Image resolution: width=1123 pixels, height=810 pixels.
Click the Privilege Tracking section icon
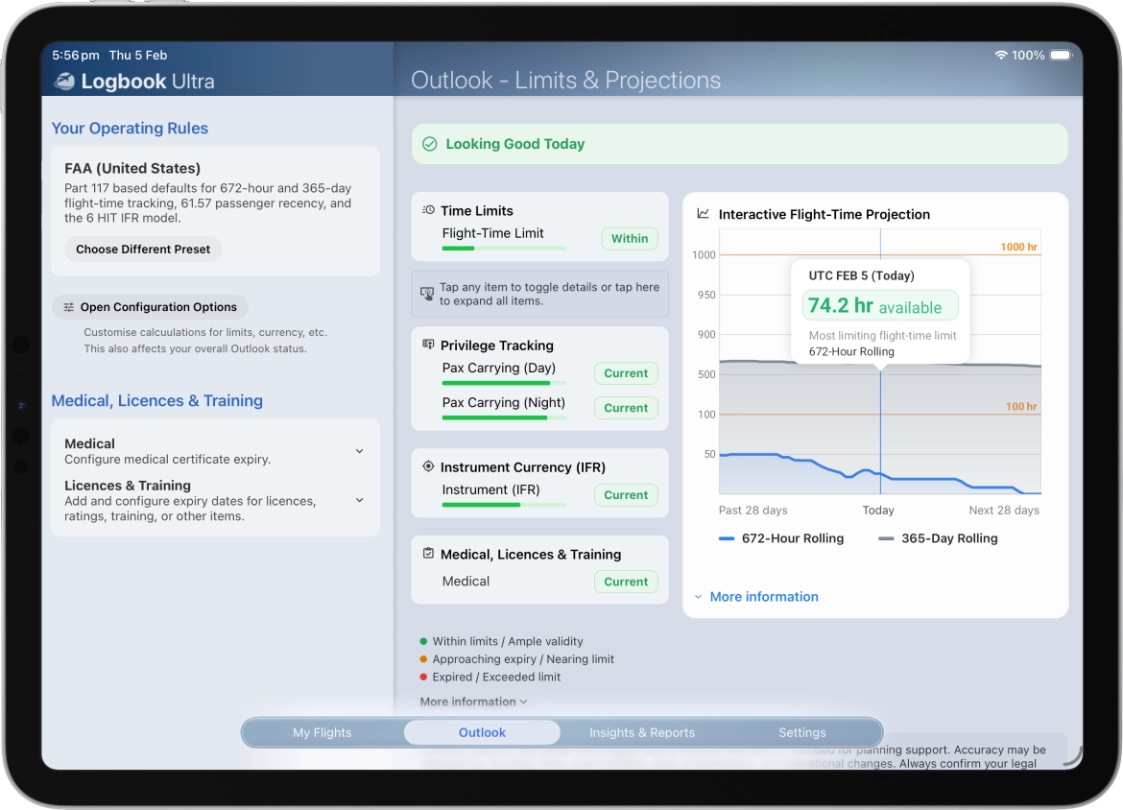coord(428,345)
